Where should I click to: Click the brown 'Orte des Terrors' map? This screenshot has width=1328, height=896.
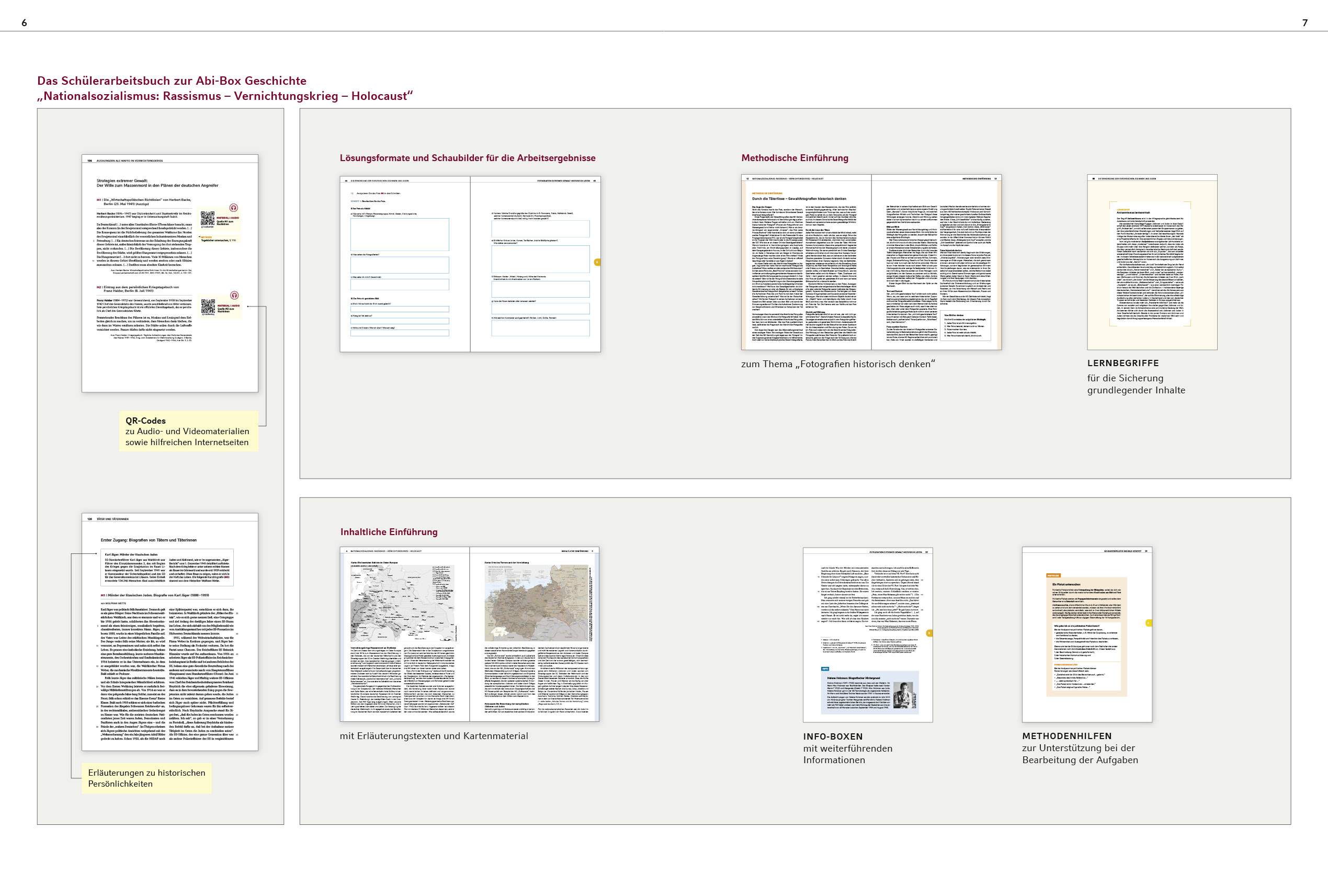[x=536, y=604]
